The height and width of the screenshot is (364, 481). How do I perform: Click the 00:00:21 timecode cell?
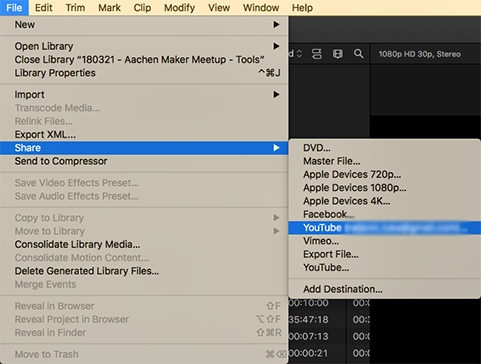pyautogui.click(x=308, y=353)
